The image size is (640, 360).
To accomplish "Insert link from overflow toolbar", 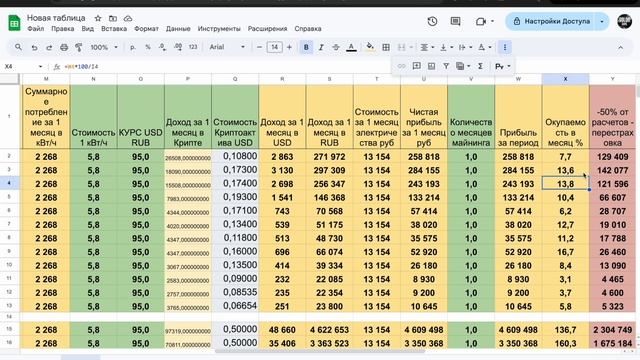I will (x=402, y=66).
